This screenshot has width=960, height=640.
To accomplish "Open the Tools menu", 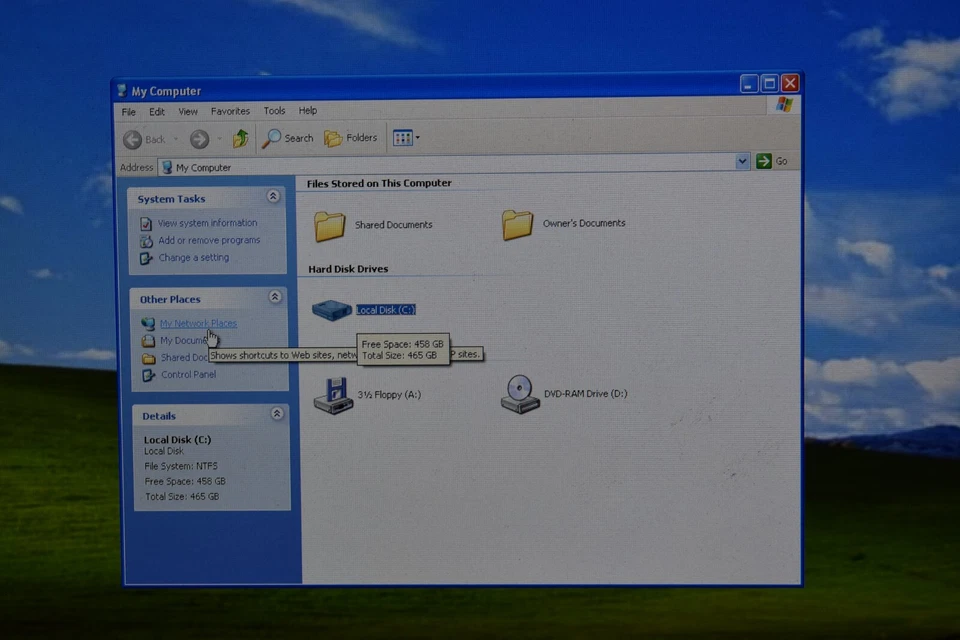I will (x=274, y=110).
